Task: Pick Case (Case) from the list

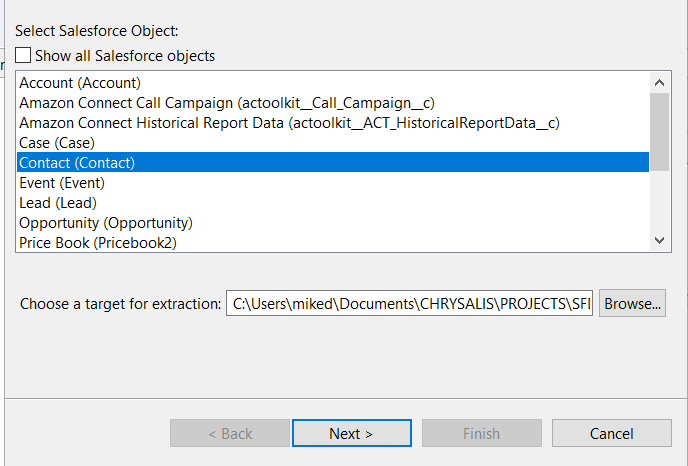Action: (x=333, y=143)
